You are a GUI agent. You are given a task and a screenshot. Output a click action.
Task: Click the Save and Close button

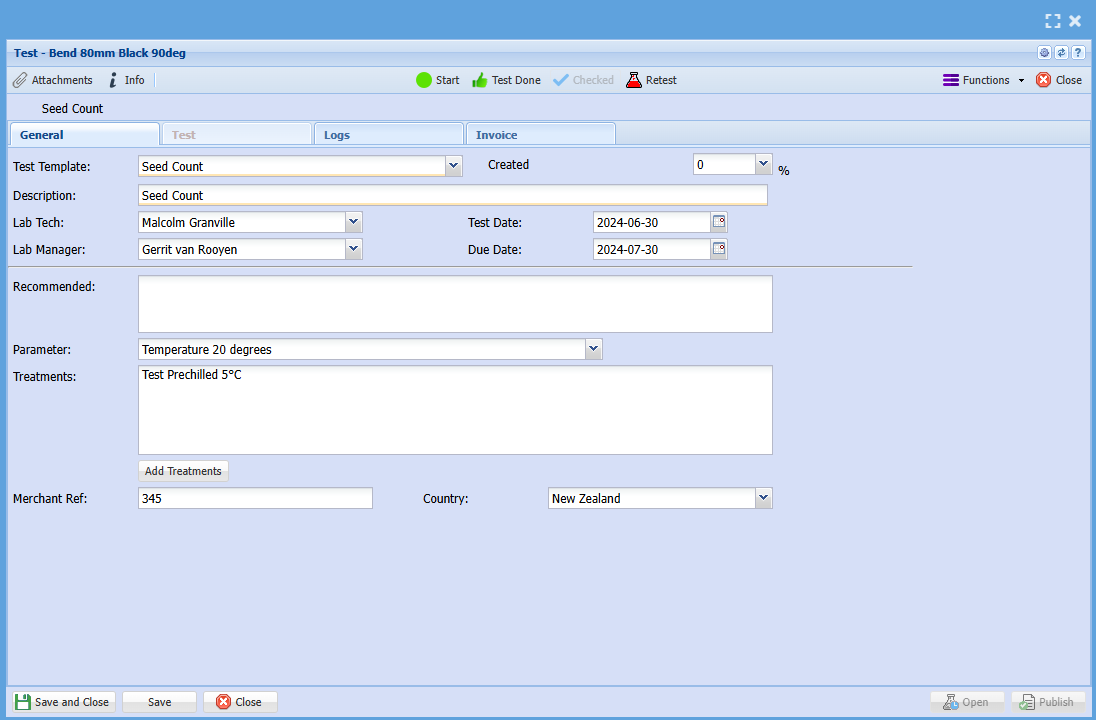[x=62, y=702]
